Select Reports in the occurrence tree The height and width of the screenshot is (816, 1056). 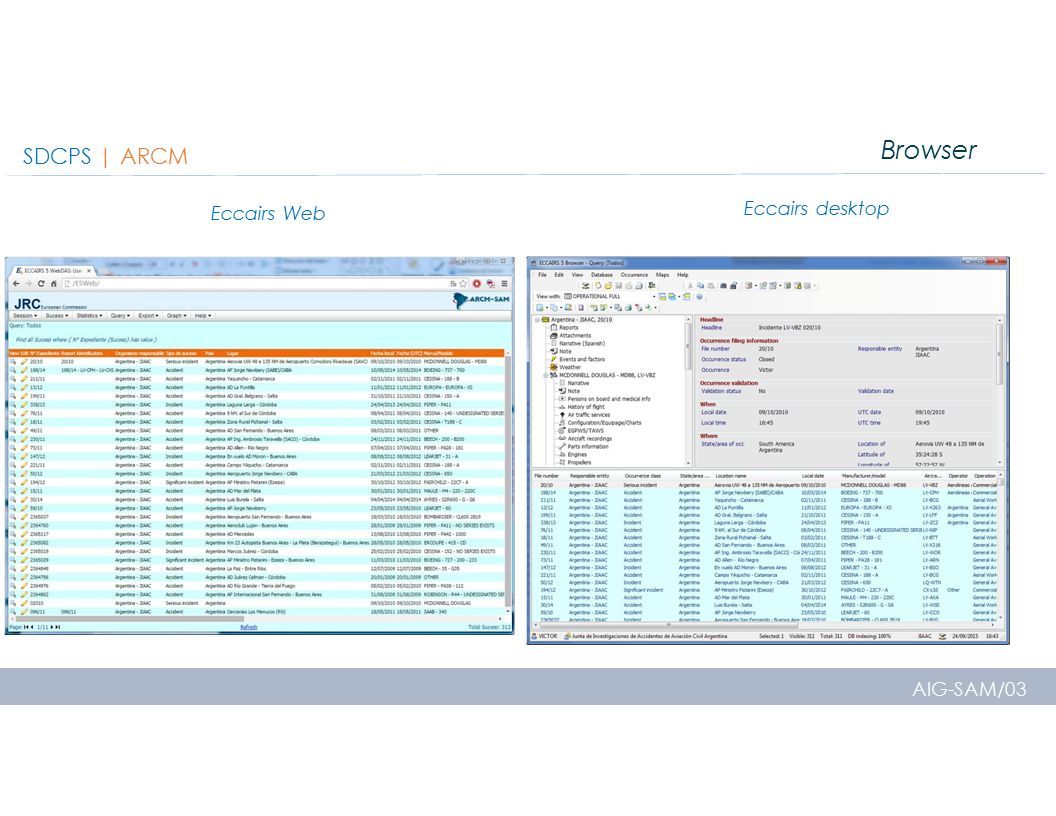568,327
